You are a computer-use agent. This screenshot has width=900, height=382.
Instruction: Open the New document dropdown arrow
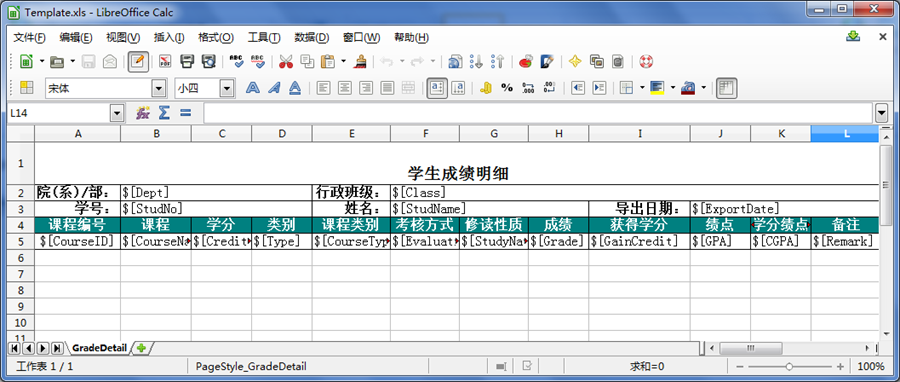pyautogui.click(x=42, y=61)
